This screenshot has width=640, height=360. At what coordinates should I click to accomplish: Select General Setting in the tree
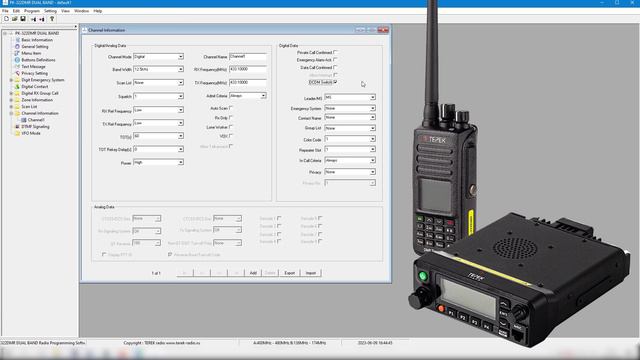(35, 47)
